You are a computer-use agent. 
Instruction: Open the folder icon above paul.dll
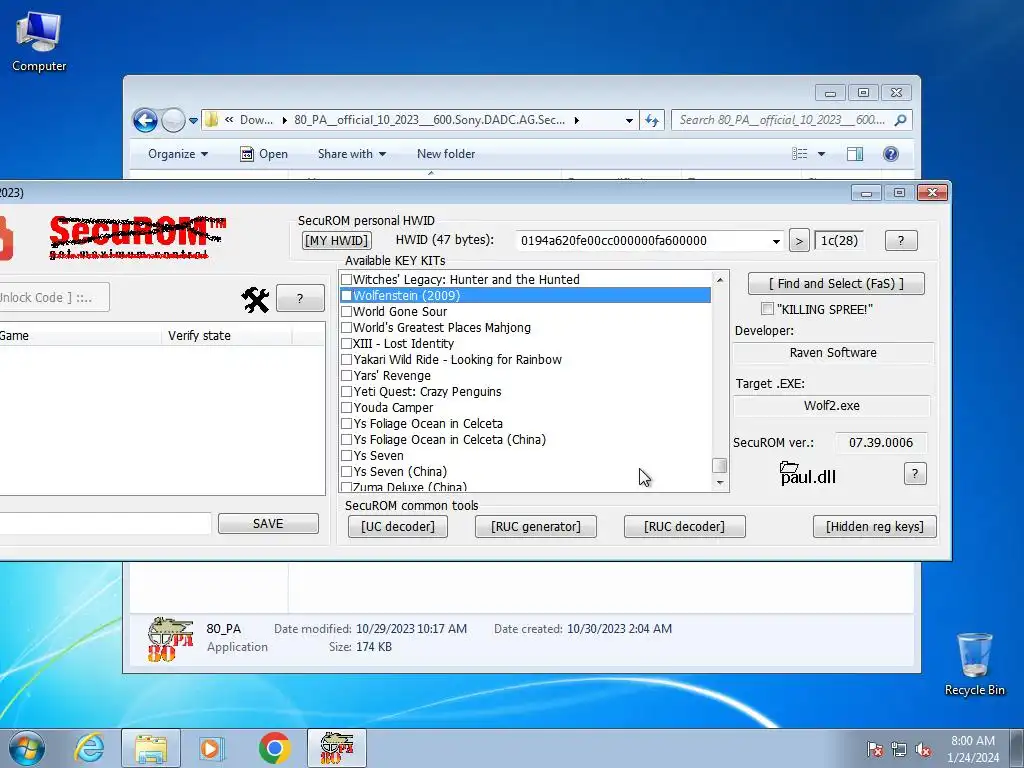[x=789, y=467]
